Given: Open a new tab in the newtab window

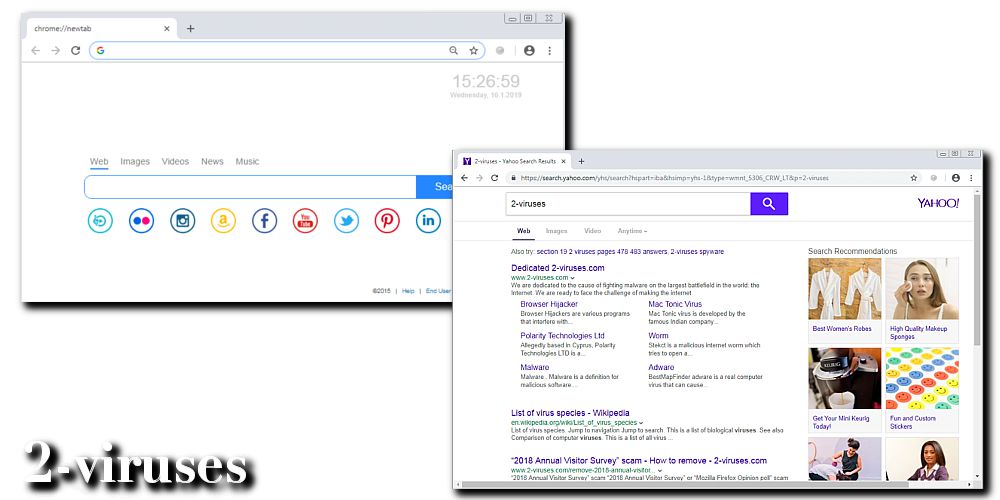Looking at the screenshot, I should pyautogui.click(x=190, y=29).
